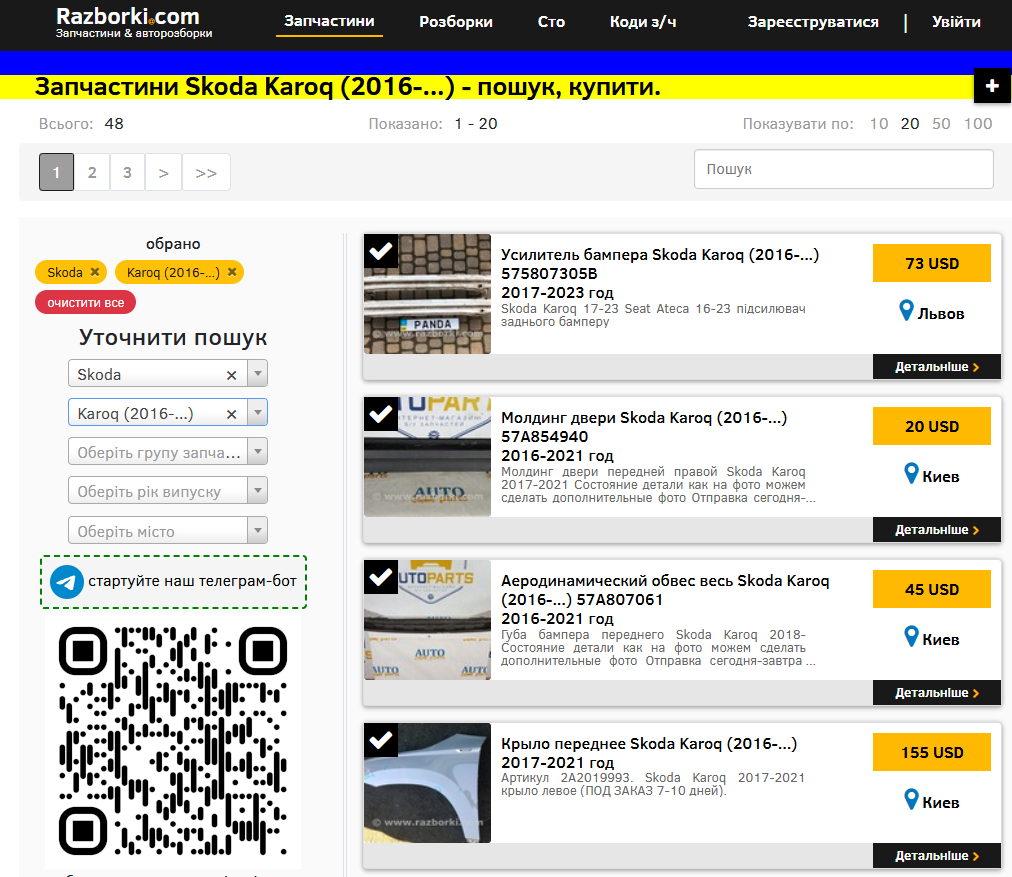Open the Молдинг двери photo thumbnail
The height and width of the screenshot is (877, 1012).
[x=427, y=457]
